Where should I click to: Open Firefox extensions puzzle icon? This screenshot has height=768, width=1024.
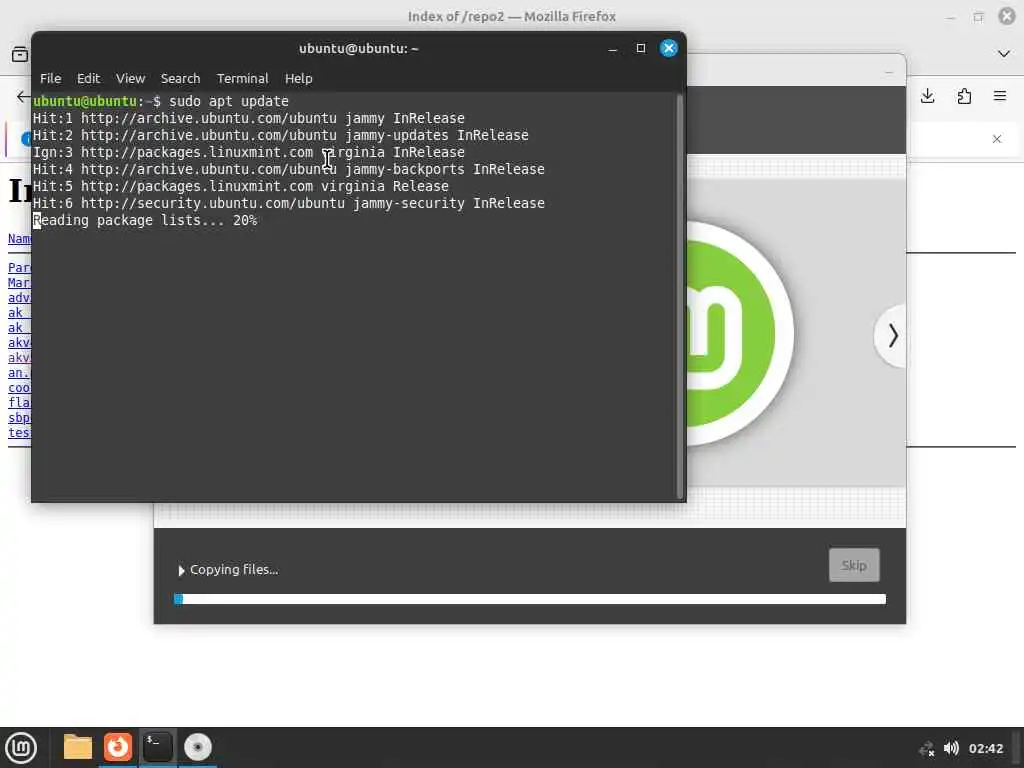point(964,97)
